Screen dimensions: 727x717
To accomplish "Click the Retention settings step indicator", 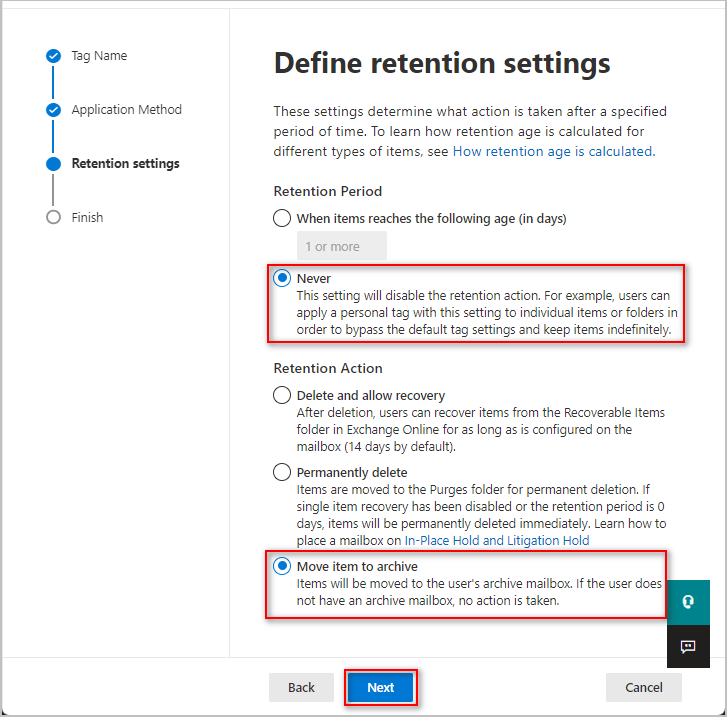I will pyautogui.click(x=53, y=164).
